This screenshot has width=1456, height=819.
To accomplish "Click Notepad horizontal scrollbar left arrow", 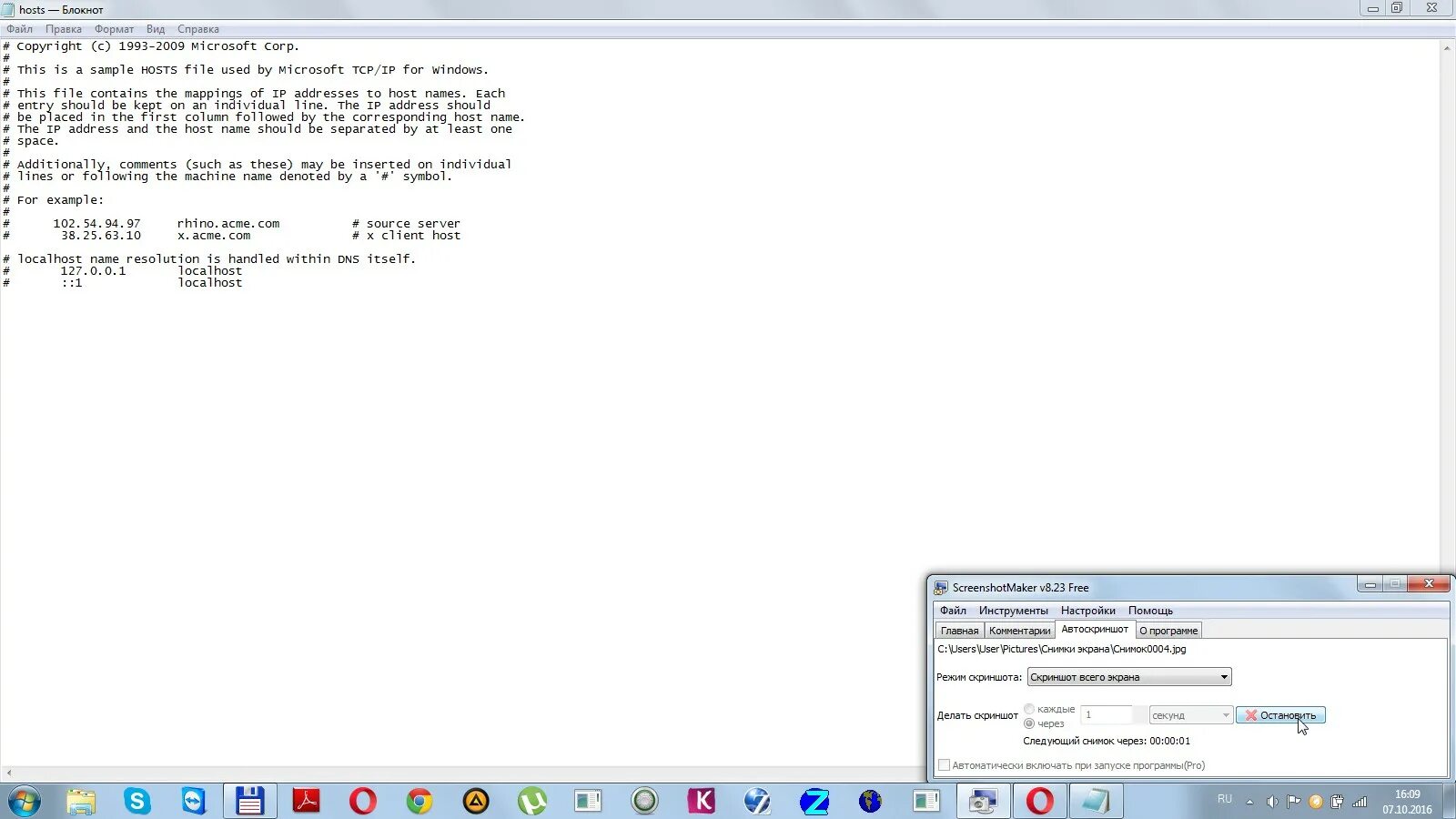I will coord(9,773).
